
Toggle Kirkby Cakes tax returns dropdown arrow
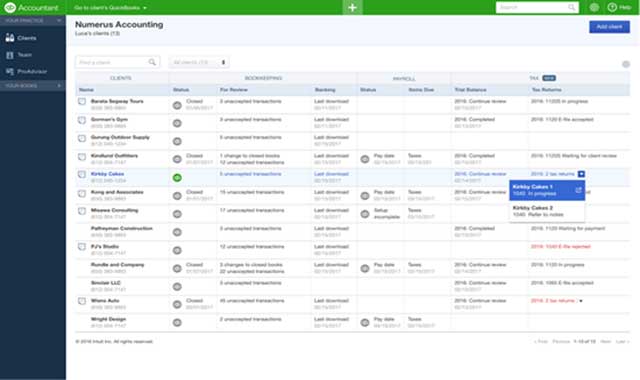tap(581, 174)
